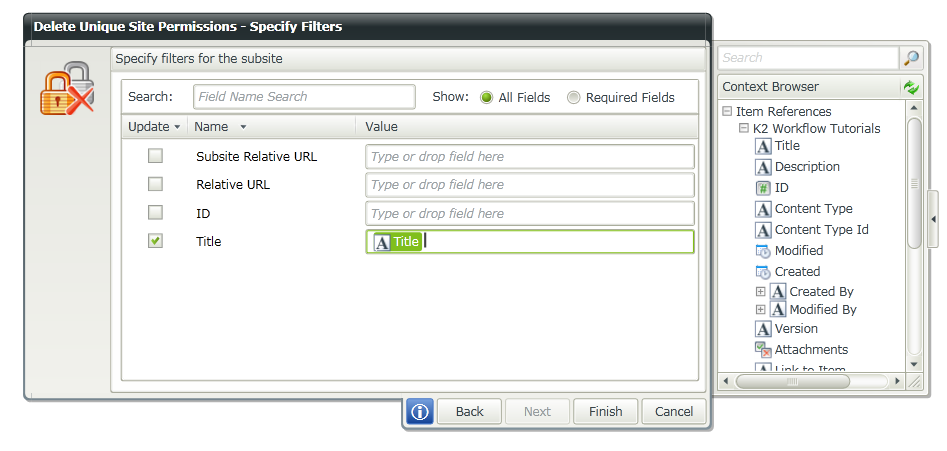Click the Cancel button
This screenshot has width=947, height=451.
pos(674,411)
